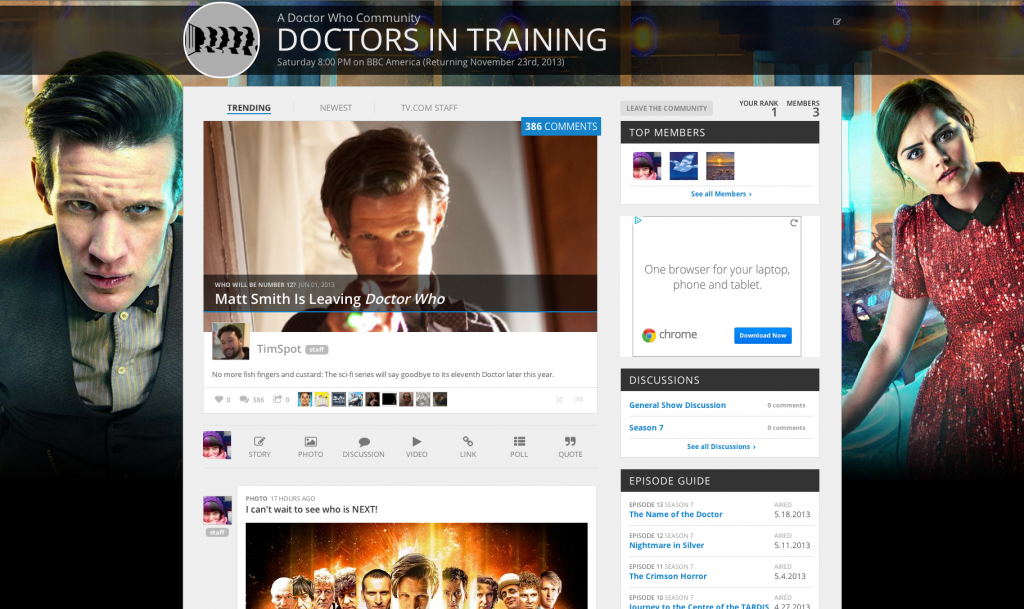
Task: Create a Poll post
Action: (x=519, y=446)
